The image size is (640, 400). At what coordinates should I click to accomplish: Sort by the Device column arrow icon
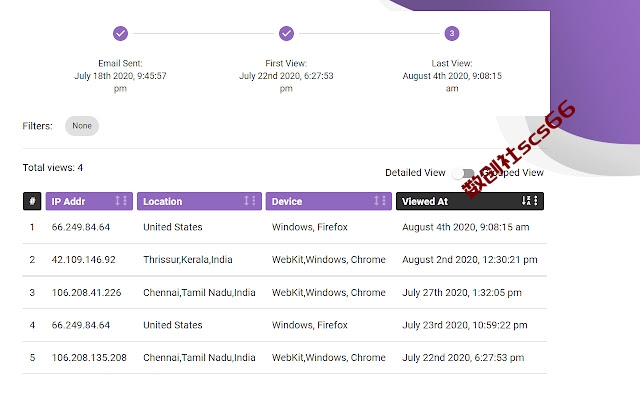(x=377, y=201)
